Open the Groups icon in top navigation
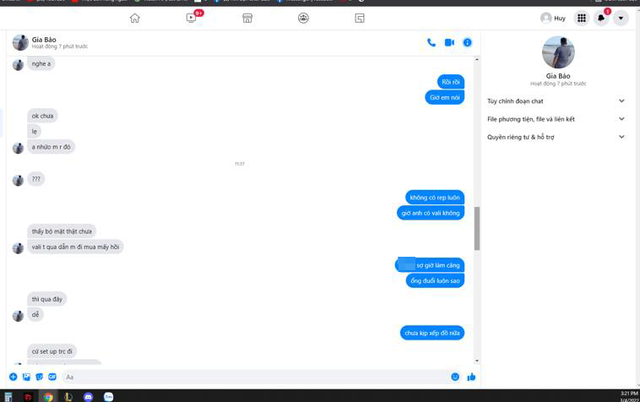Image resolution: width=640 pixels, height=402 pixels. (303, 18)
